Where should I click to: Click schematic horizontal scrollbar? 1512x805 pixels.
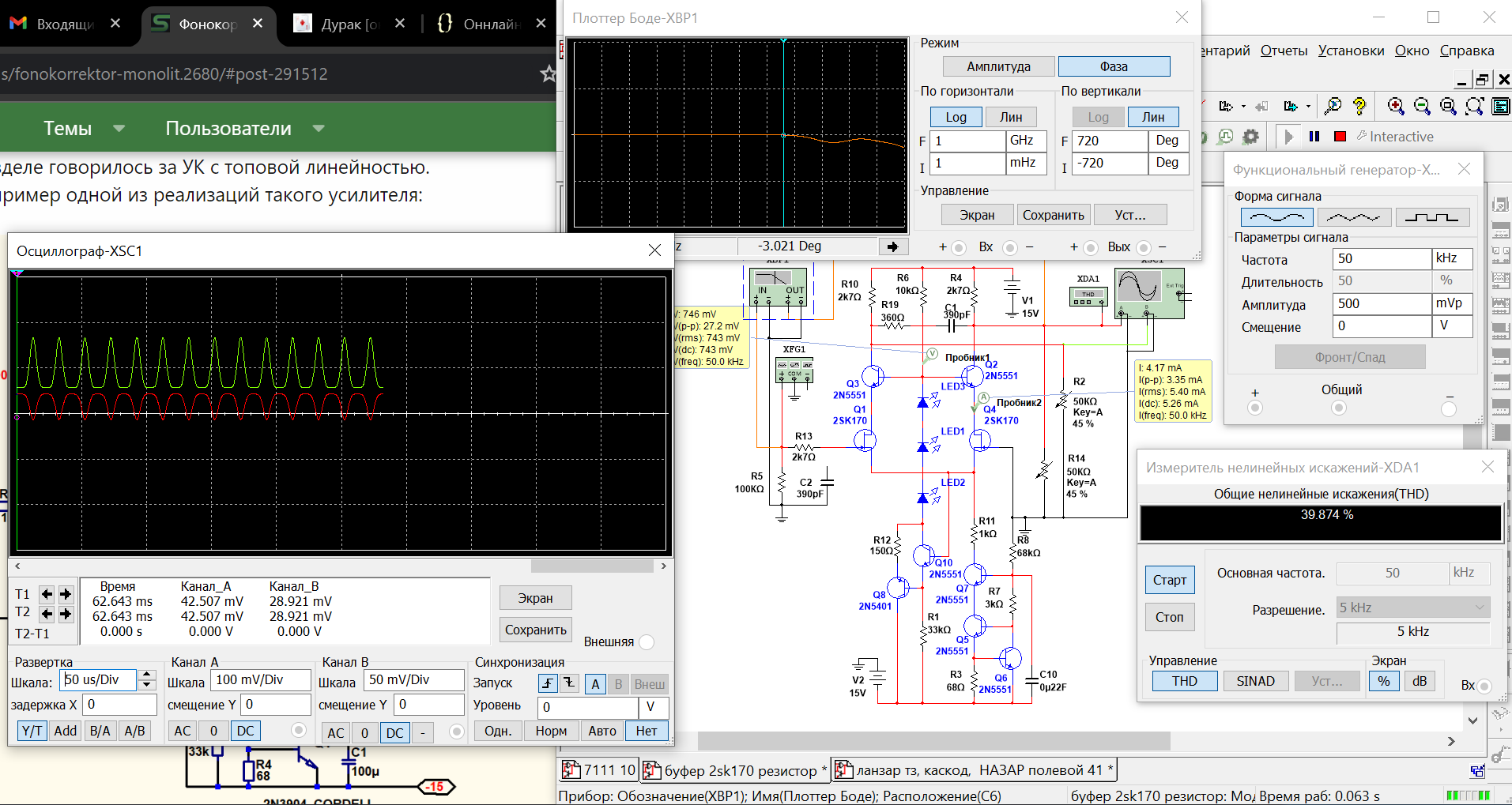point(933,740)
